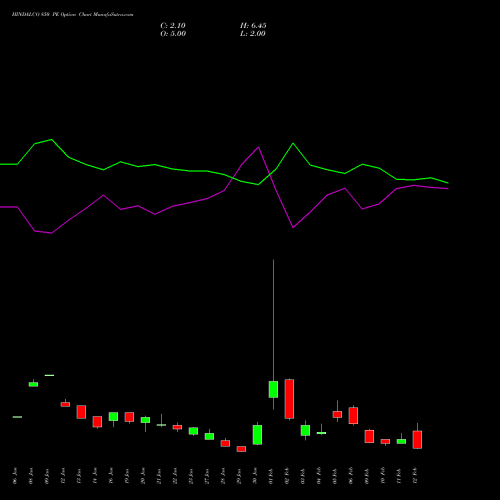Select the low value L: 2.00
This screenshot has height=500, width=500.
click(253, 34)
